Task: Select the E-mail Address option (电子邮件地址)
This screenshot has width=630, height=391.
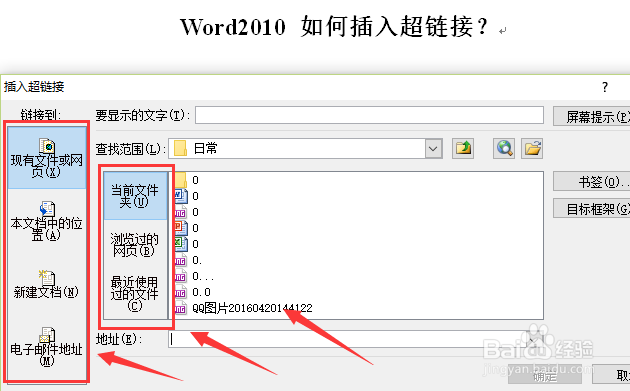Action: (47, 346)
